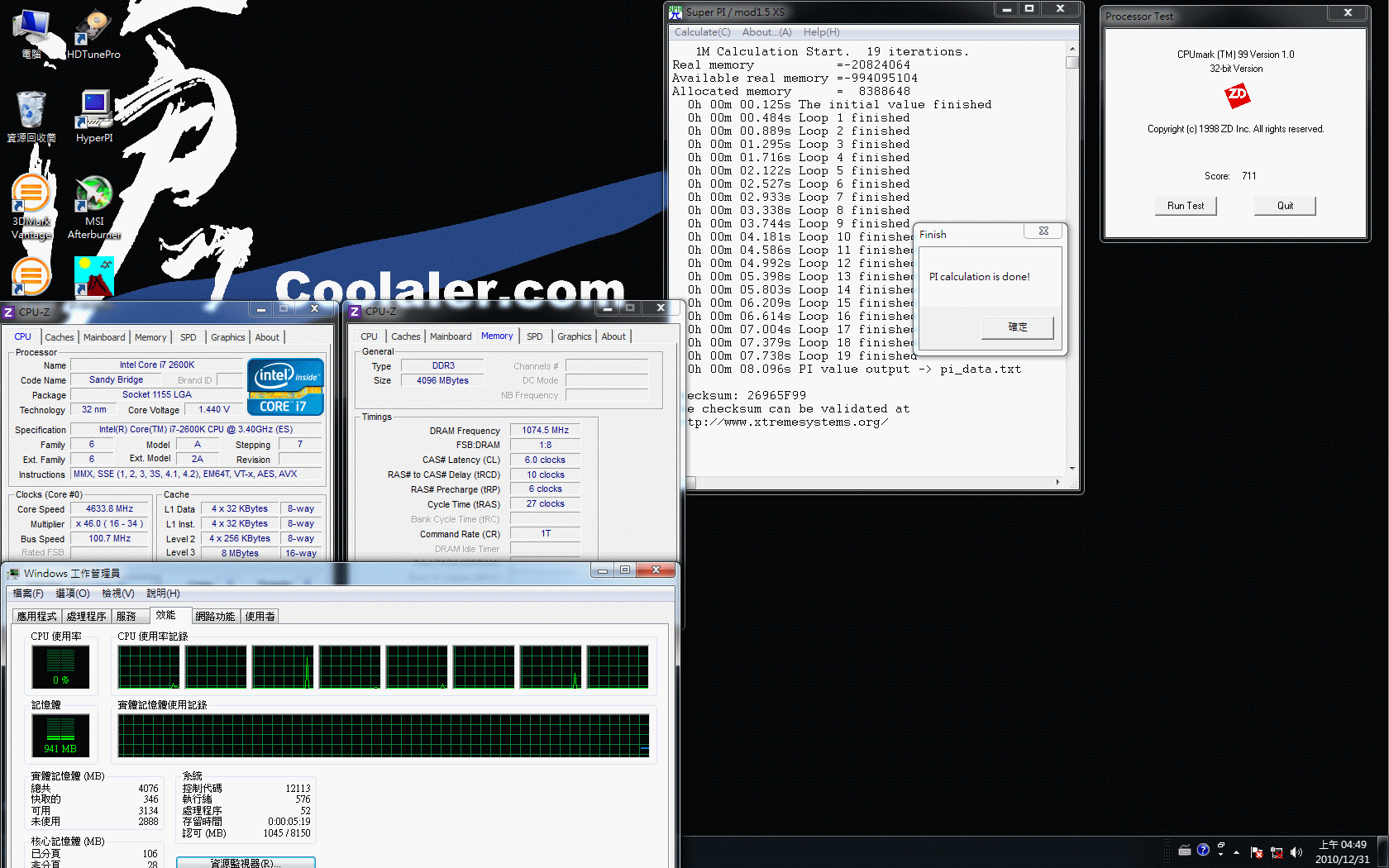
Task: Switch to 網路功能 tab in Task Manager
Action: coord(216,617)
